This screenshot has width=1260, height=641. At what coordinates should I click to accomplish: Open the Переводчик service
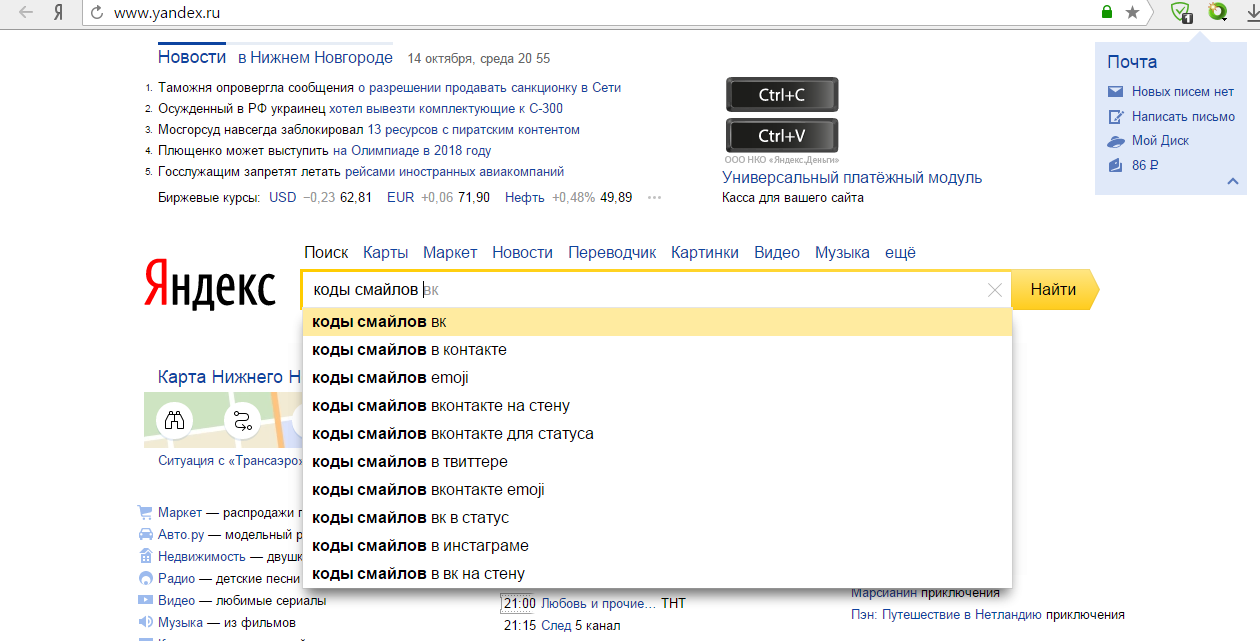[x=612, y=252]
